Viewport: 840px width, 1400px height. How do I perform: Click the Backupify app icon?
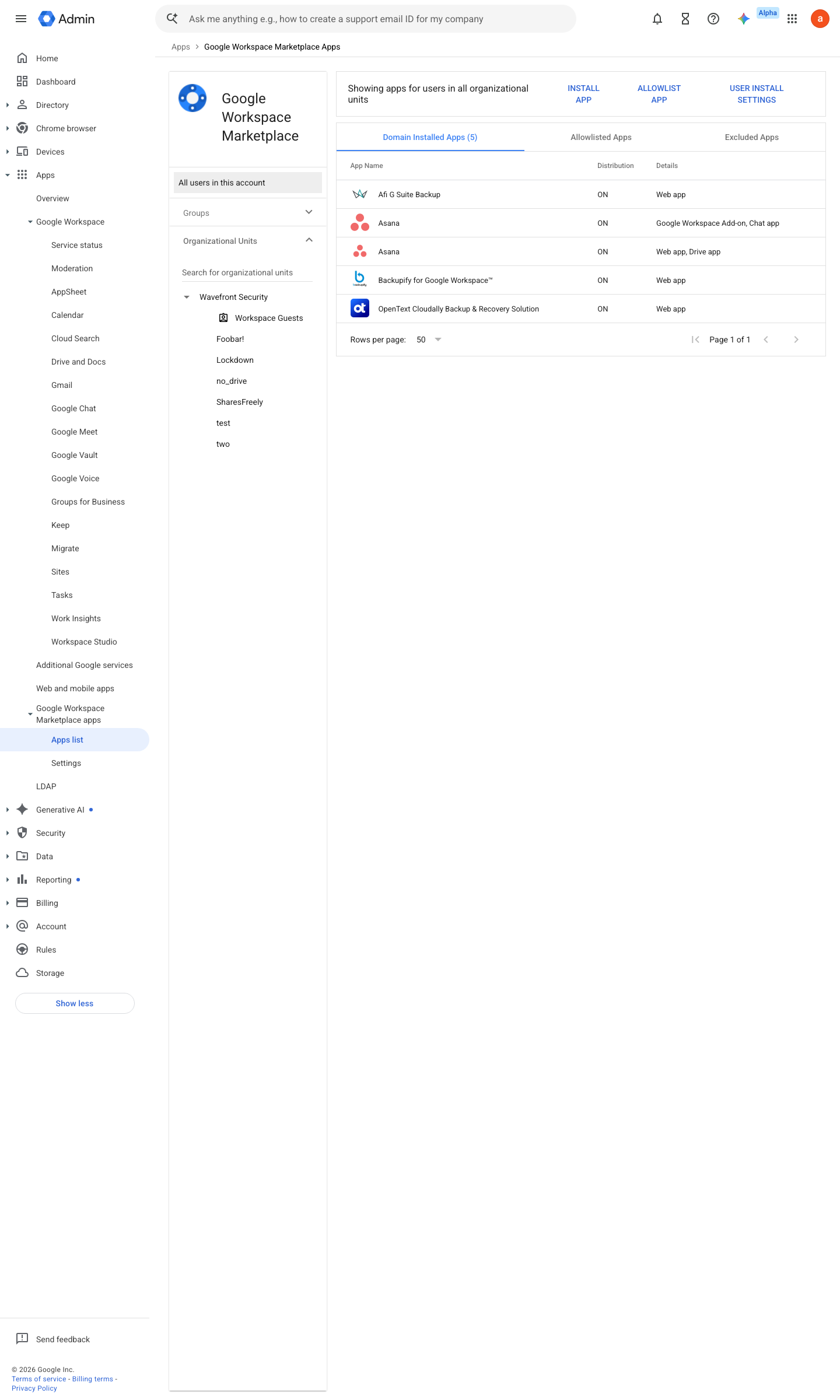coord(360,280)
